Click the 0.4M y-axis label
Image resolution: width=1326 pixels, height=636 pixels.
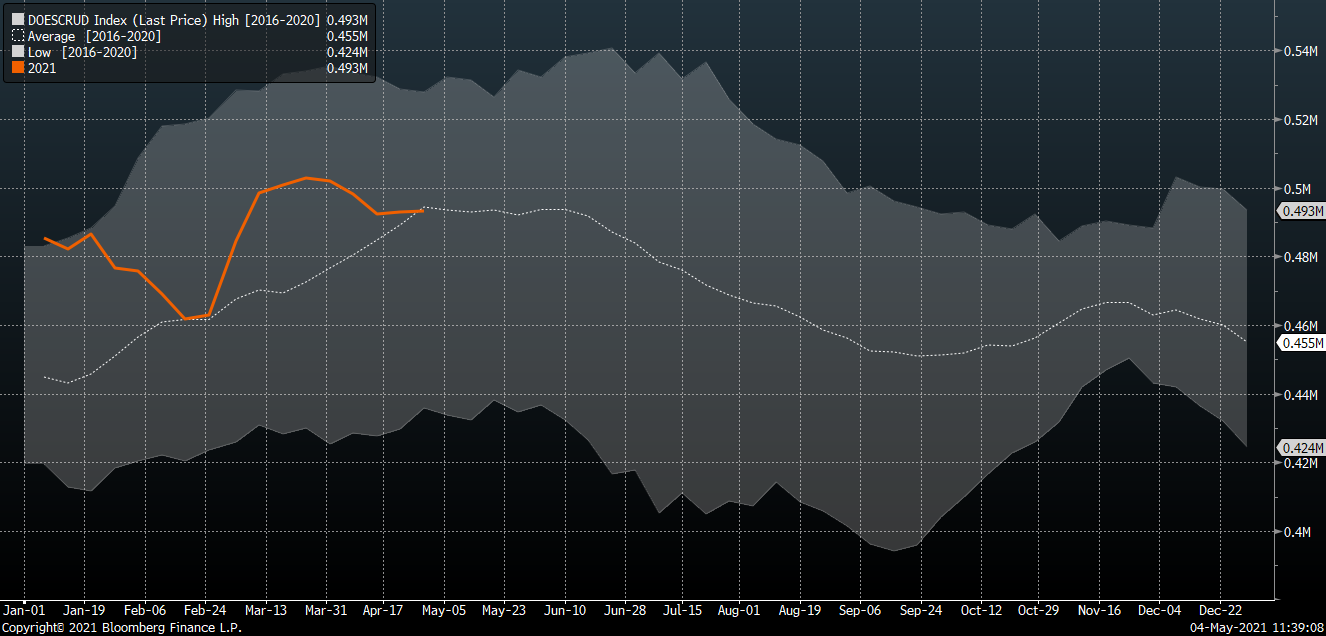click(x=1297, y=533)
